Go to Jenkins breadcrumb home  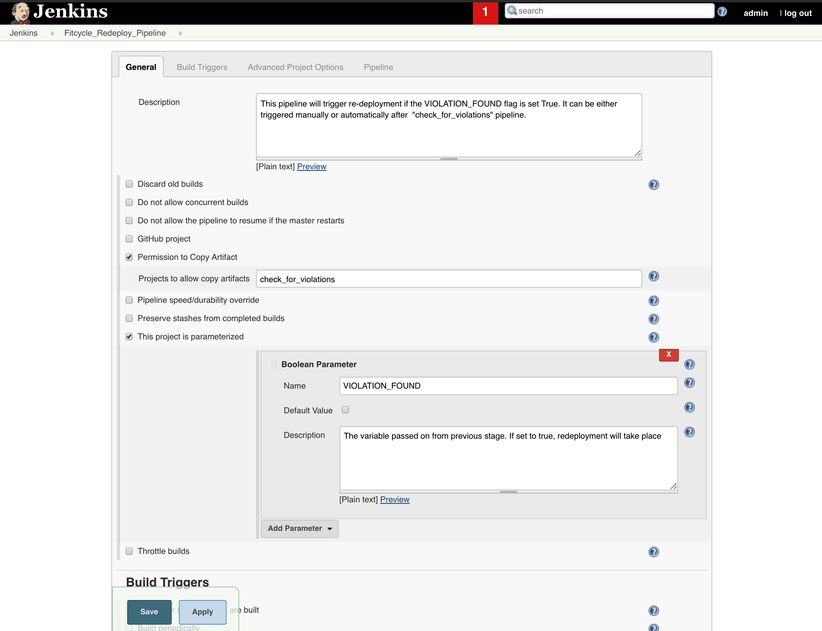point(24,33)
